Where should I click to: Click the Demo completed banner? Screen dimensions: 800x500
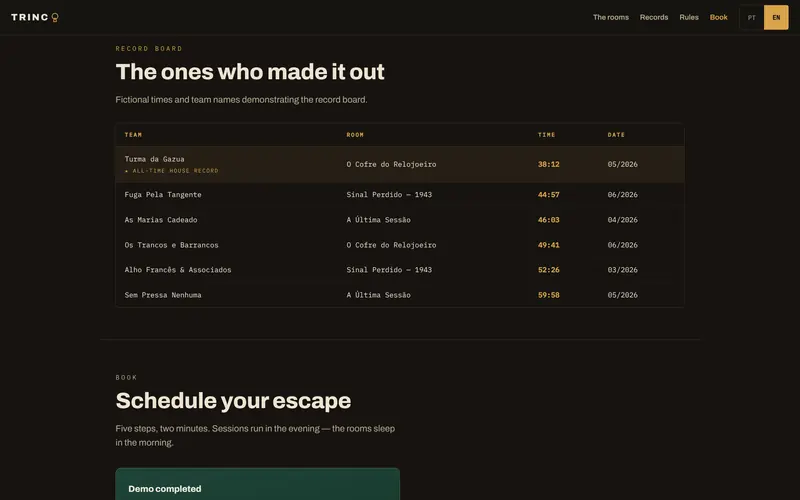pyautogui.click(x=258, y=484)
